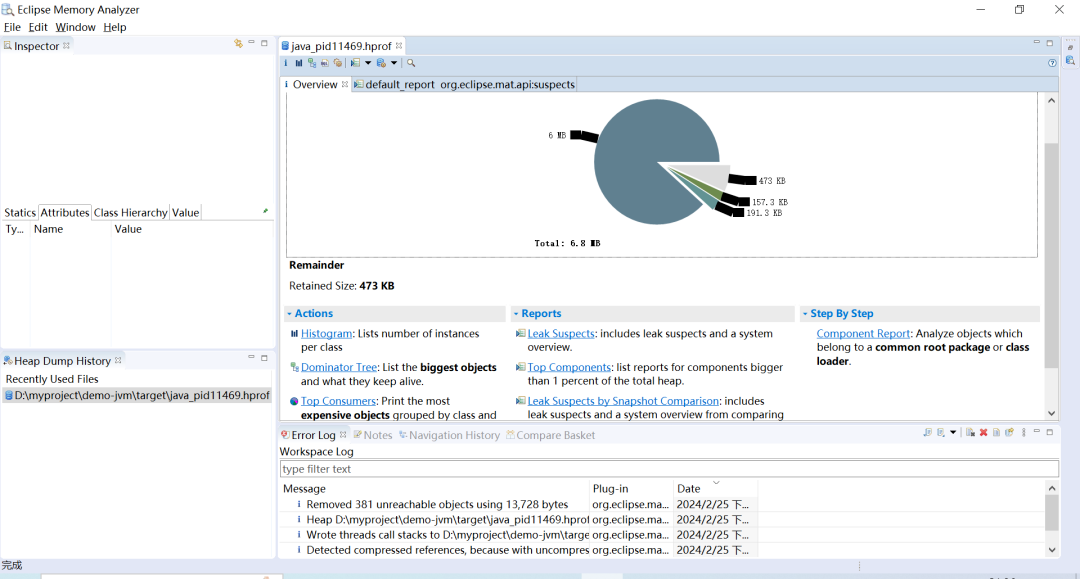
Task: Open the Query Browser dropdown arrow
Action: pos(394,63)
